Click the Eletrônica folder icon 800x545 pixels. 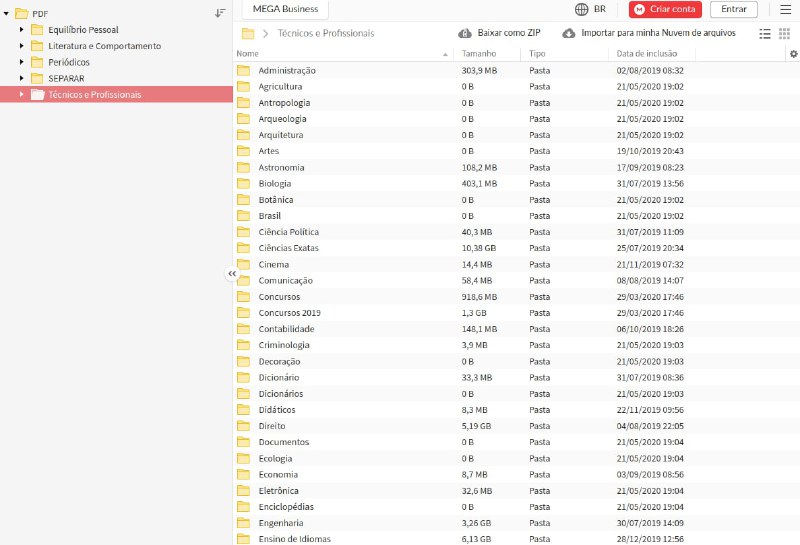click(243, 490)
